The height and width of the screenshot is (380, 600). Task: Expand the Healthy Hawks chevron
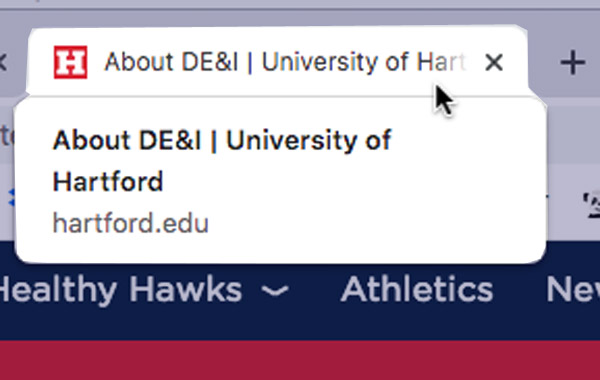[275, 291]
